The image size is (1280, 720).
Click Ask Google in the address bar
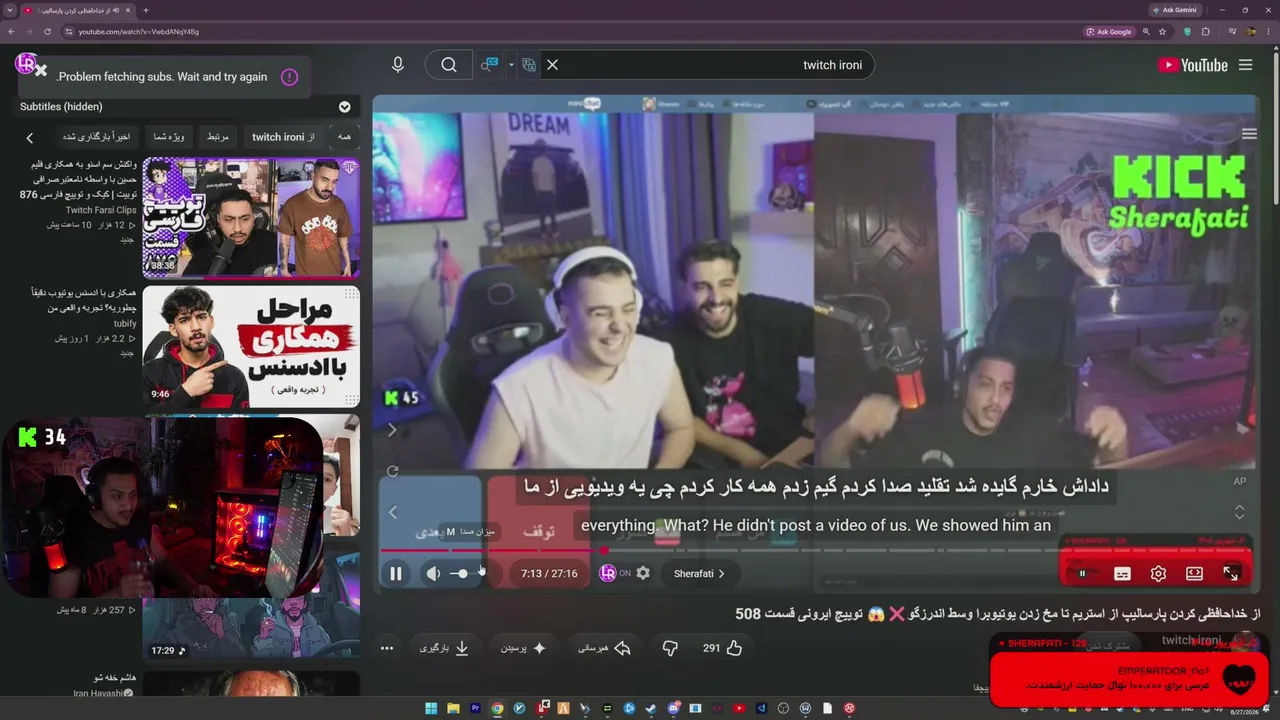click(1109, 32)
